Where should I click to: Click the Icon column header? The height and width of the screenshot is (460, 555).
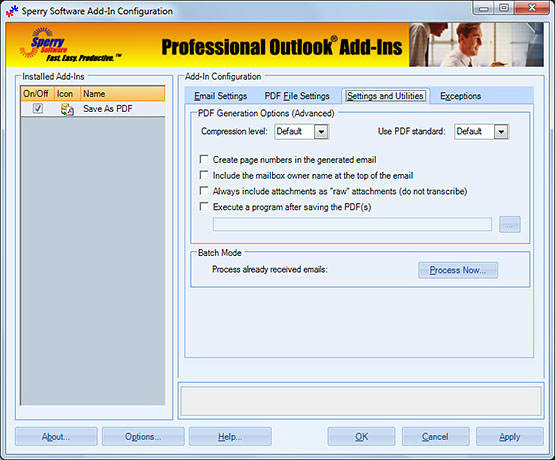(x=67, y=94)
